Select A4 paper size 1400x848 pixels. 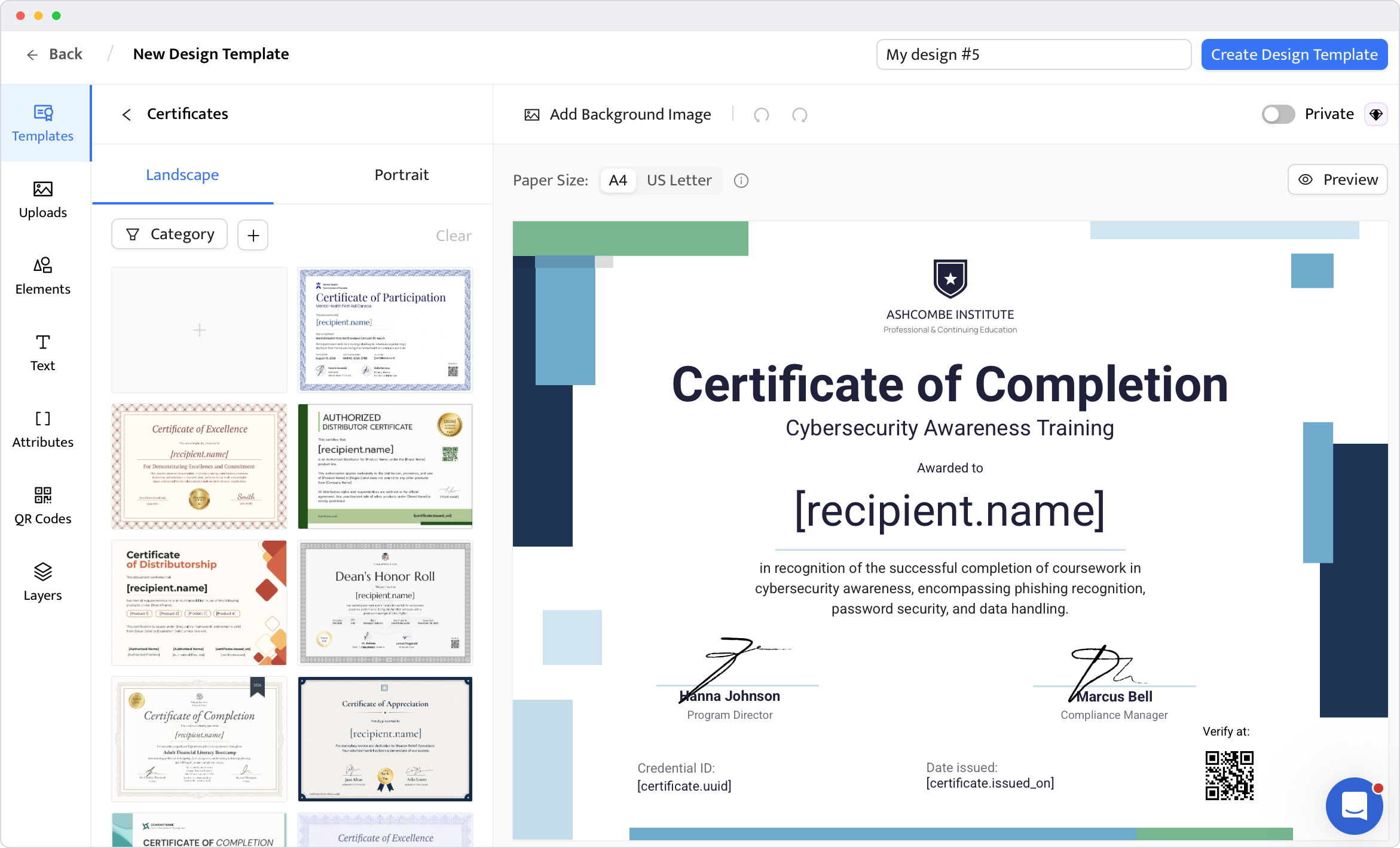point(618,180)
